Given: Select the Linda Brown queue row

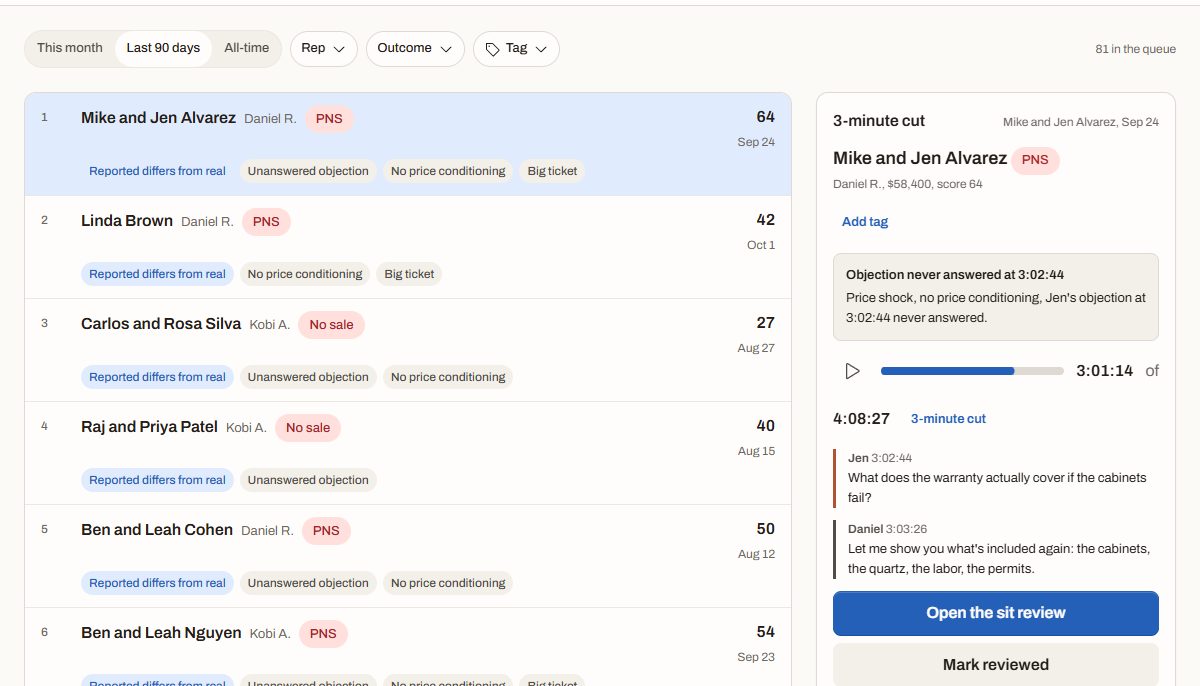Looking at the screenshot, I should click(x=408, y=247).
